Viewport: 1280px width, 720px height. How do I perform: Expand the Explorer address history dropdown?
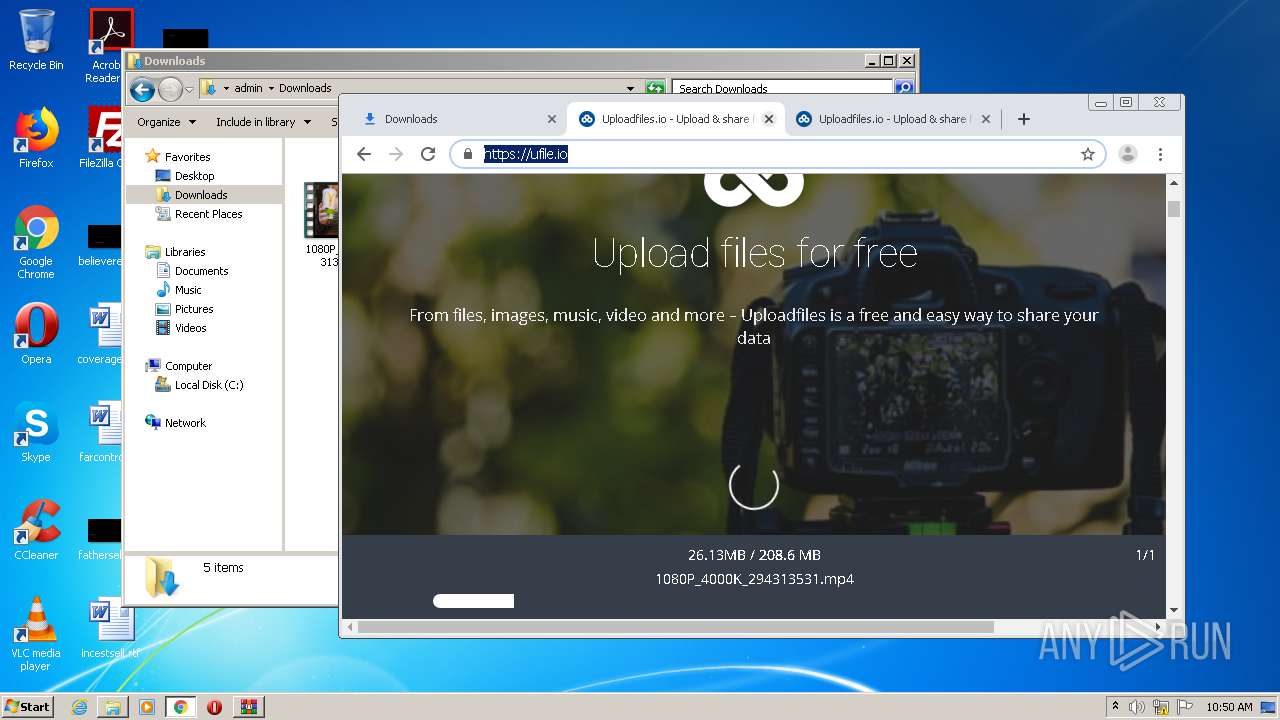click(x=630, y=88)
